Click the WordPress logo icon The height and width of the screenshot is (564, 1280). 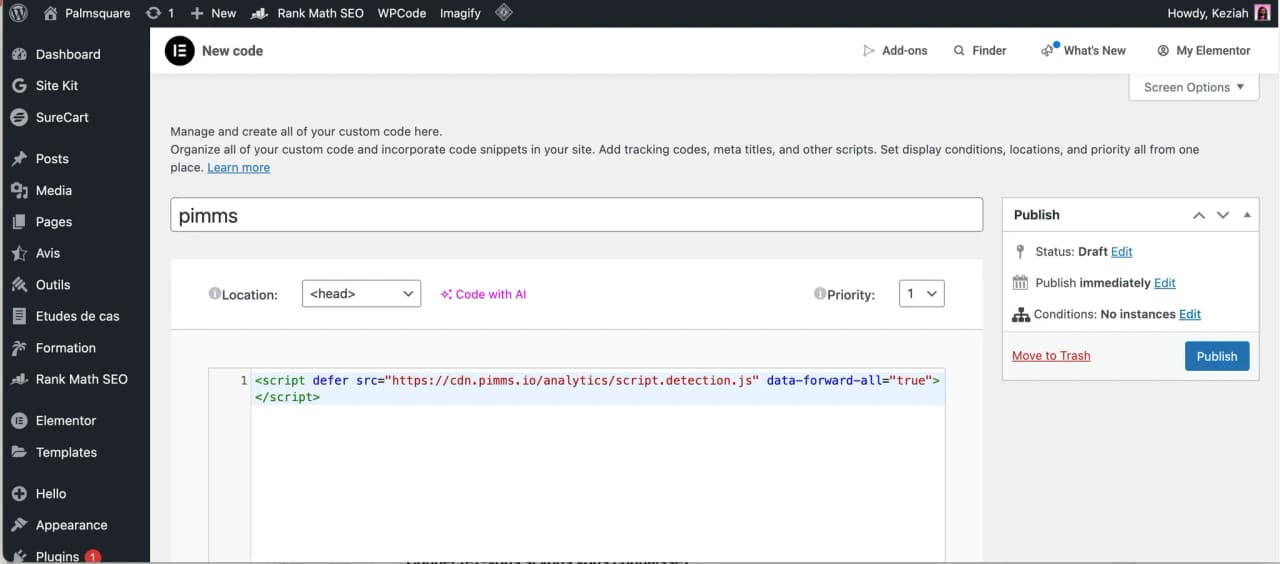click(18, 13)
